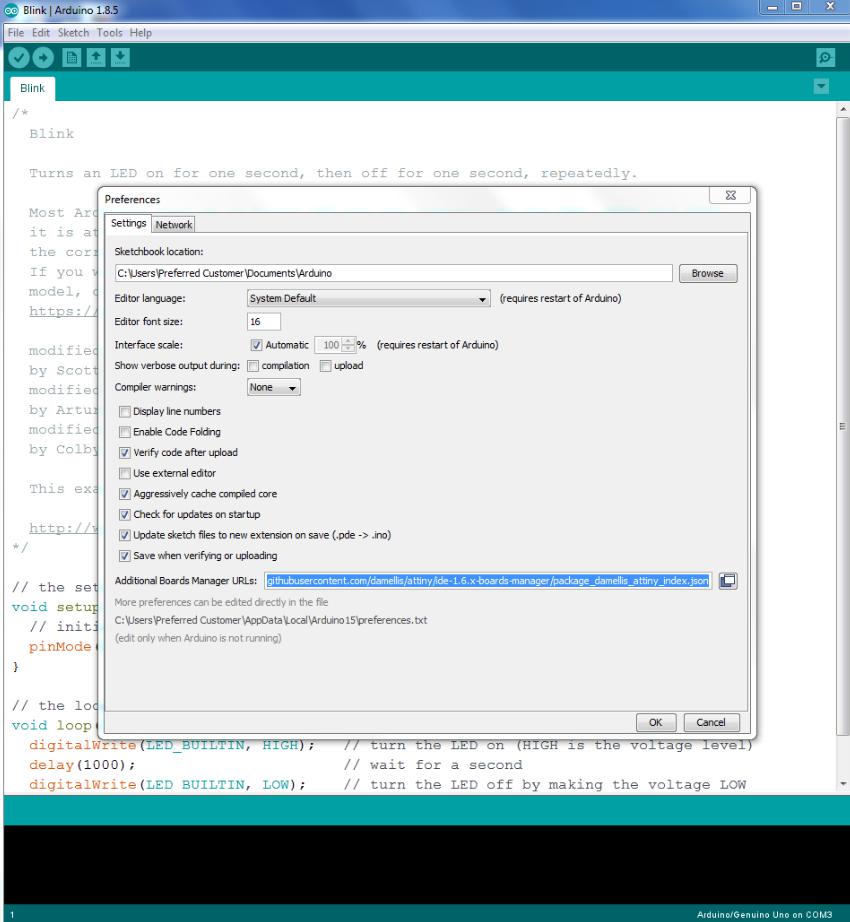Create a new sketch with the New icon
This screenshot has width=850, height=922.
tap(72, 58)
